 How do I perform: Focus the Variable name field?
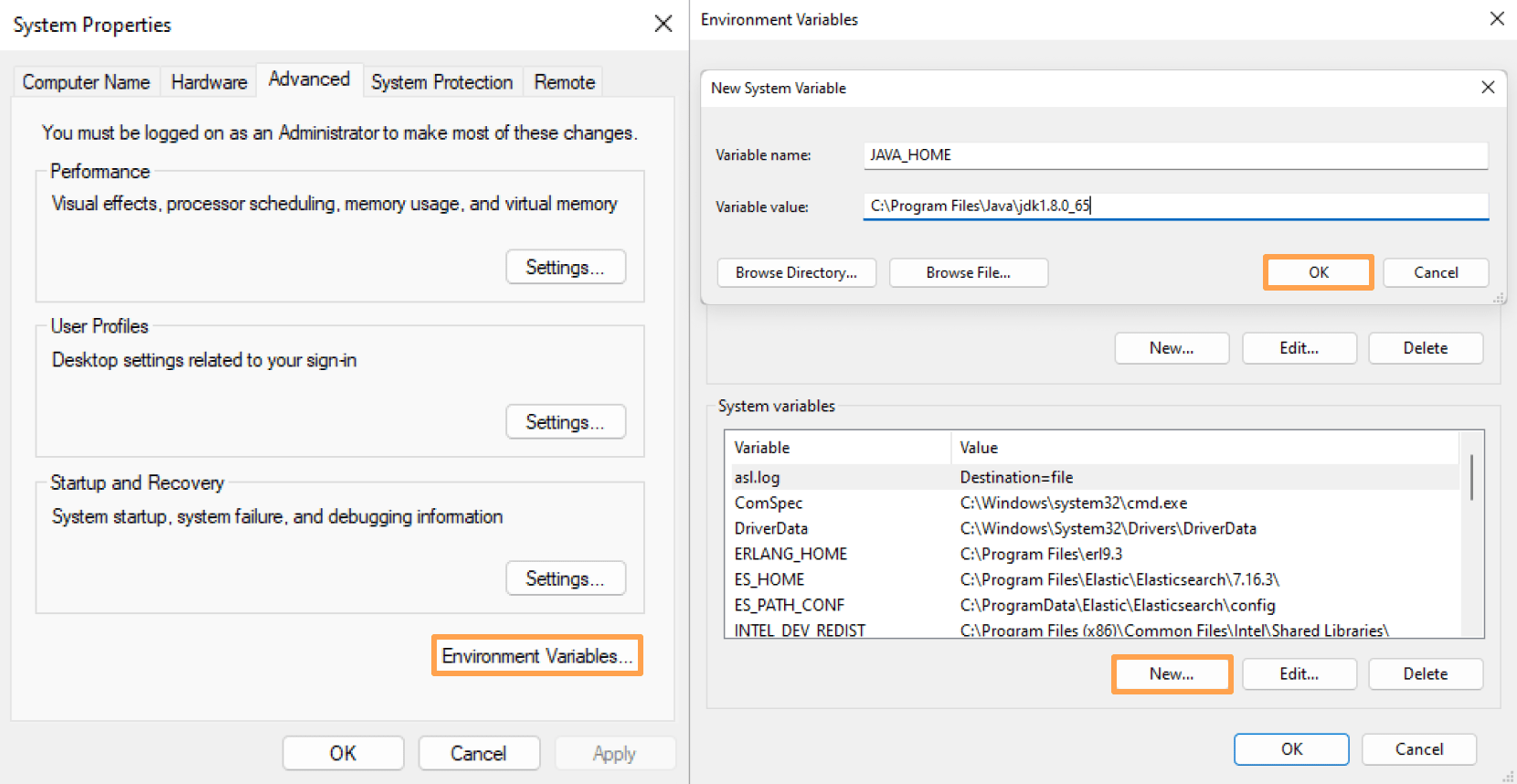point(1175,155)
